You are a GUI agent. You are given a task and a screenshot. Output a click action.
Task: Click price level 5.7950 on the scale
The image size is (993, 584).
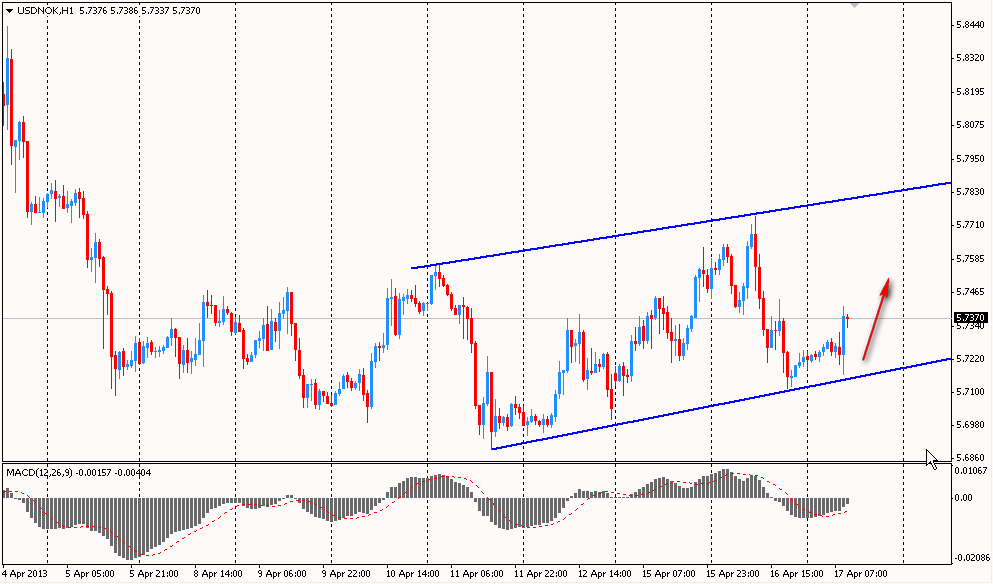(971, 158)
